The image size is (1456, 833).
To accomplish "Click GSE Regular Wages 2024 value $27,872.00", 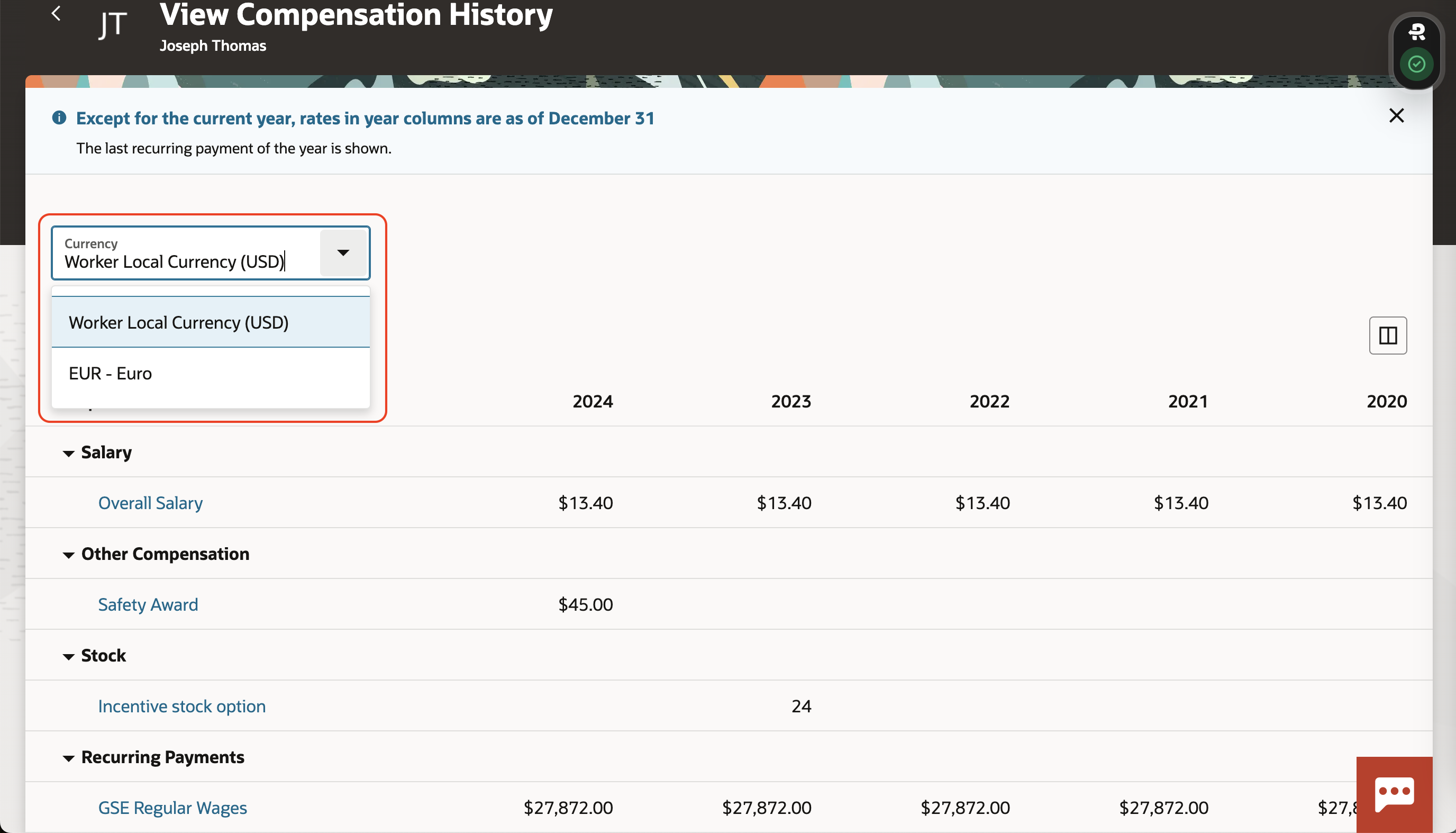I will point(568,807).
